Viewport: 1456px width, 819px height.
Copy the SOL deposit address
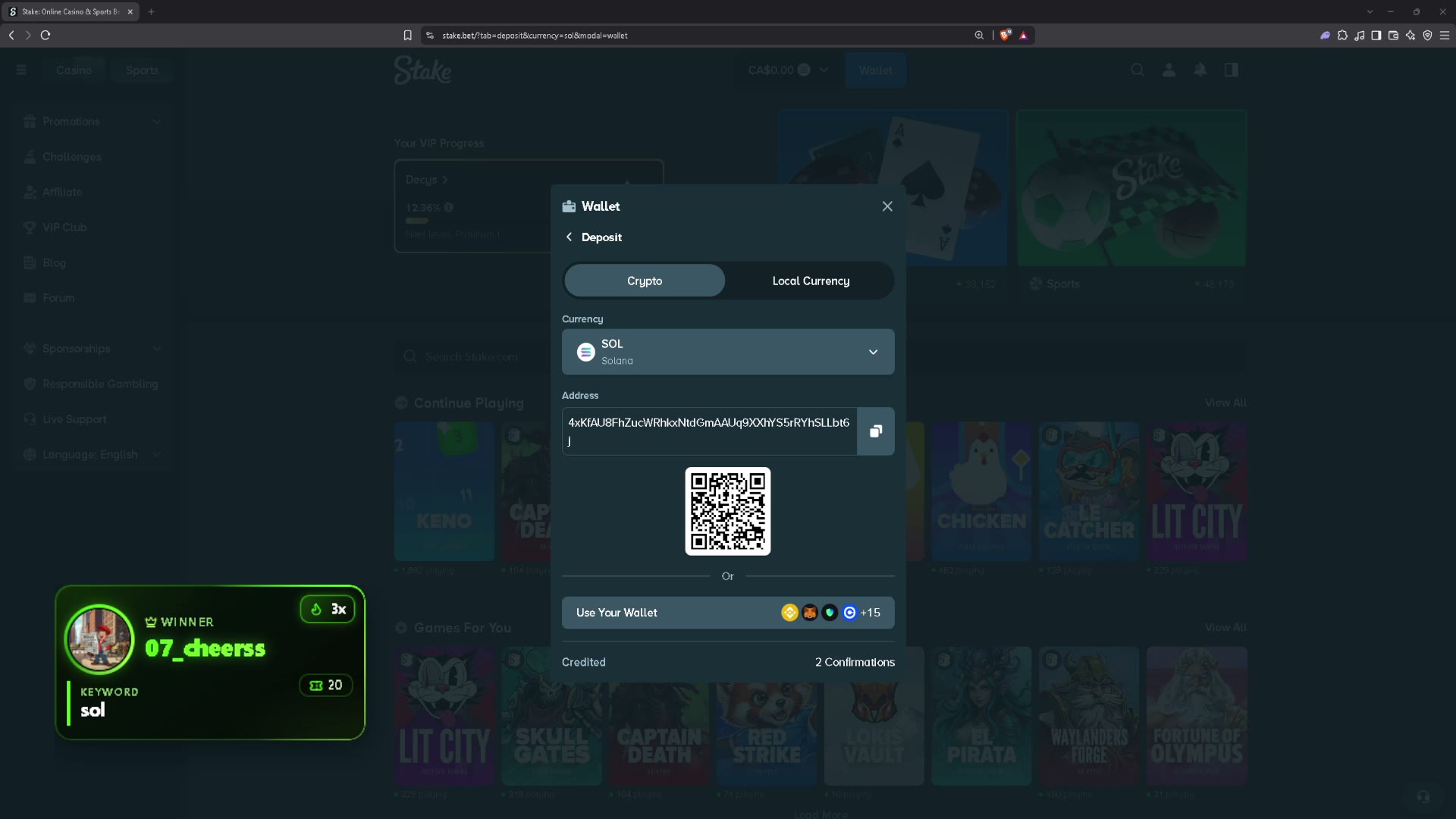tap(876, 431)
